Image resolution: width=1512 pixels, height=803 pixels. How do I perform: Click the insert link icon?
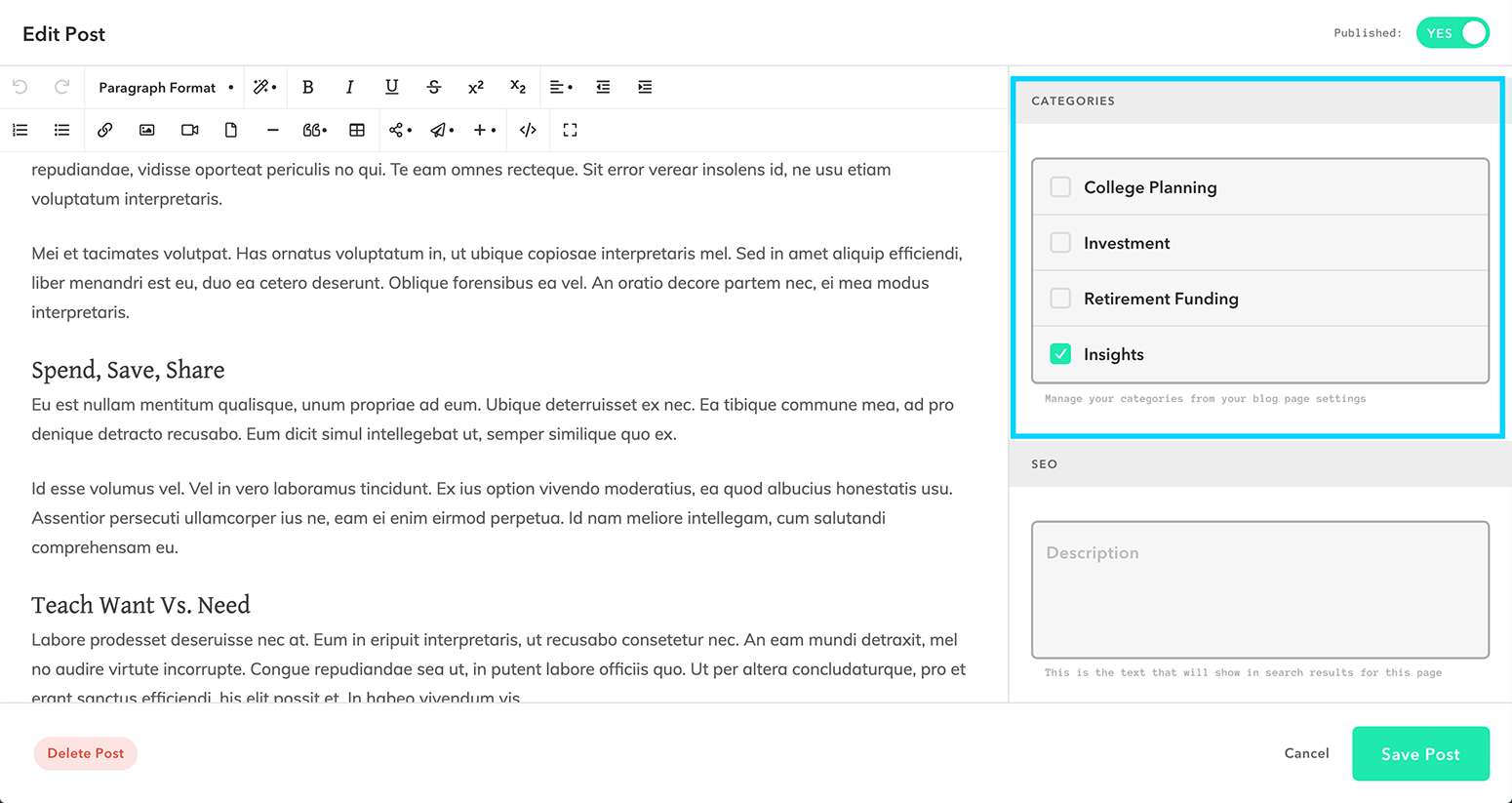(x=104, y=129)
